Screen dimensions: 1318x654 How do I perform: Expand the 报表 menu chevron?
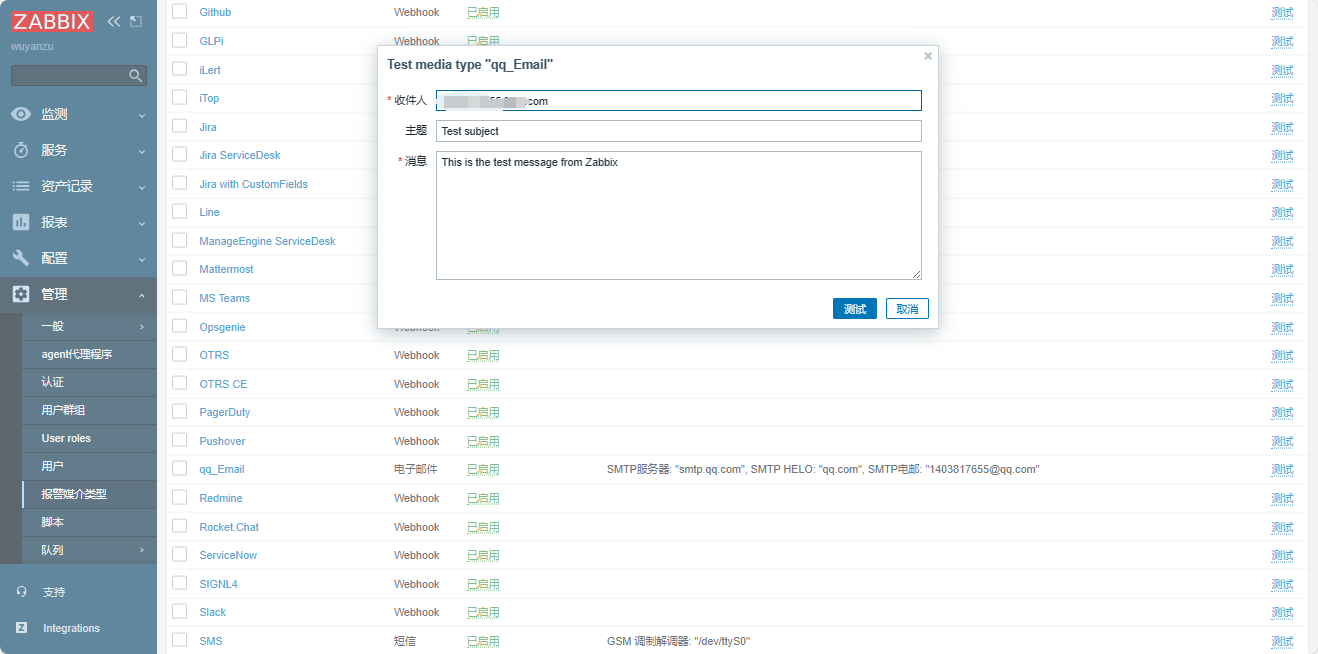tap(142, 223)
